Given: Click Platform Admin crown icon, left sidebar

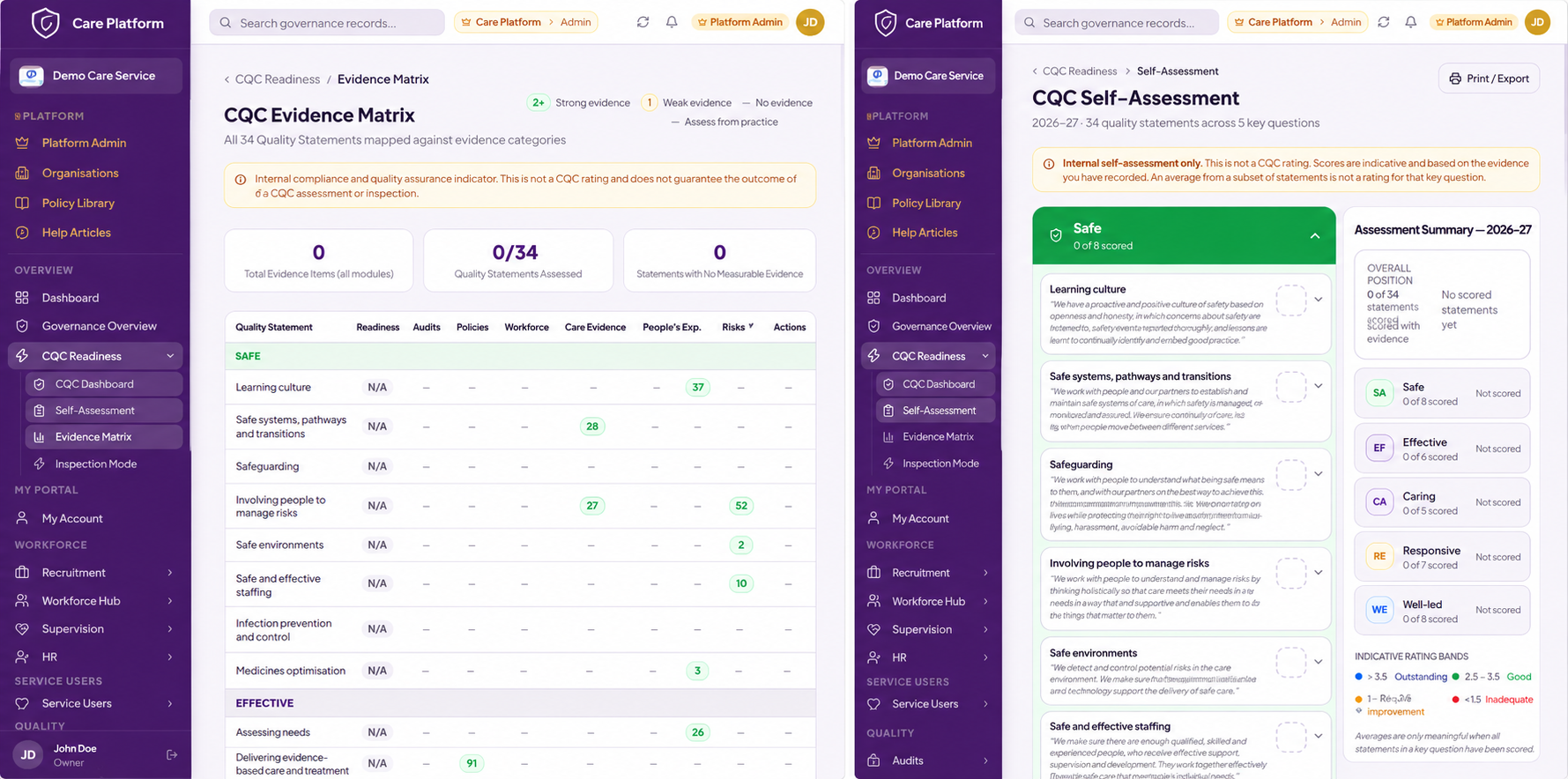Looking at the screenshot, I should point(22,143).
